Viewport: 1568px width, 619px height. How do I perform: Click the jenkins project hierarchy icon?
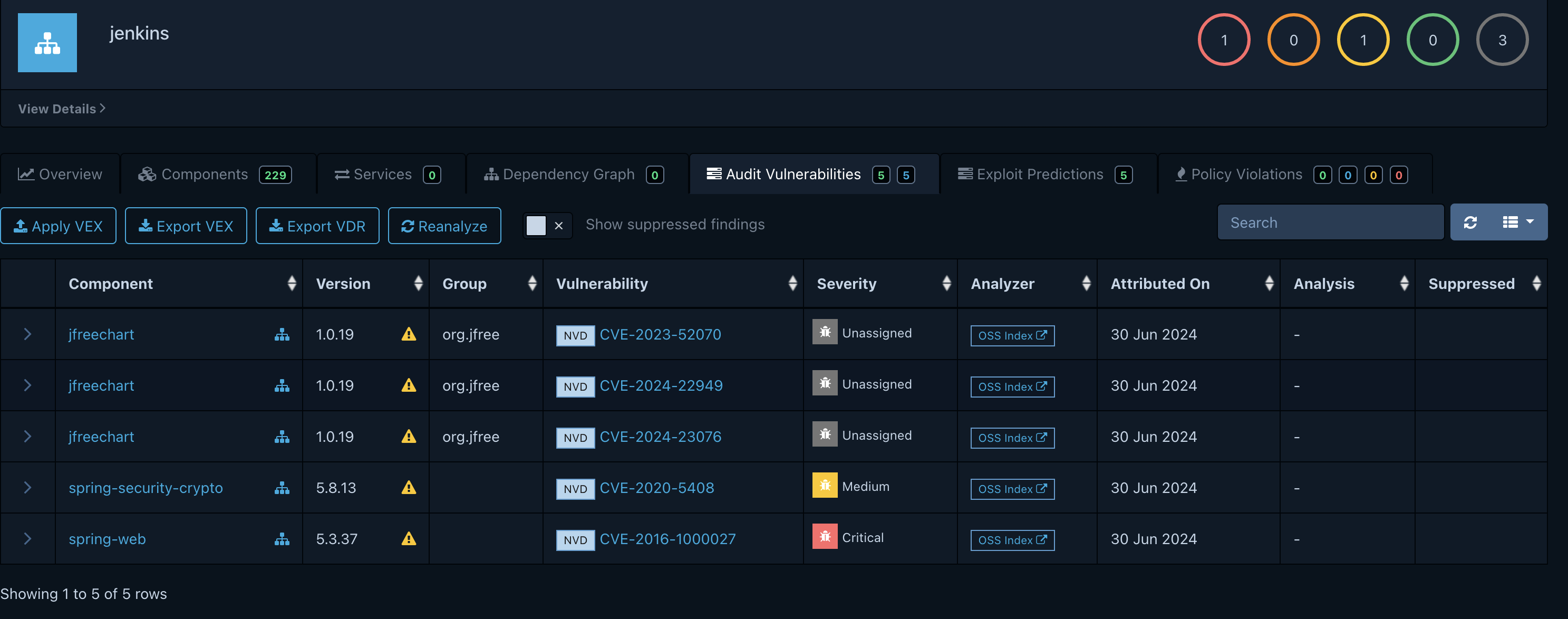(x=47, y=43)
